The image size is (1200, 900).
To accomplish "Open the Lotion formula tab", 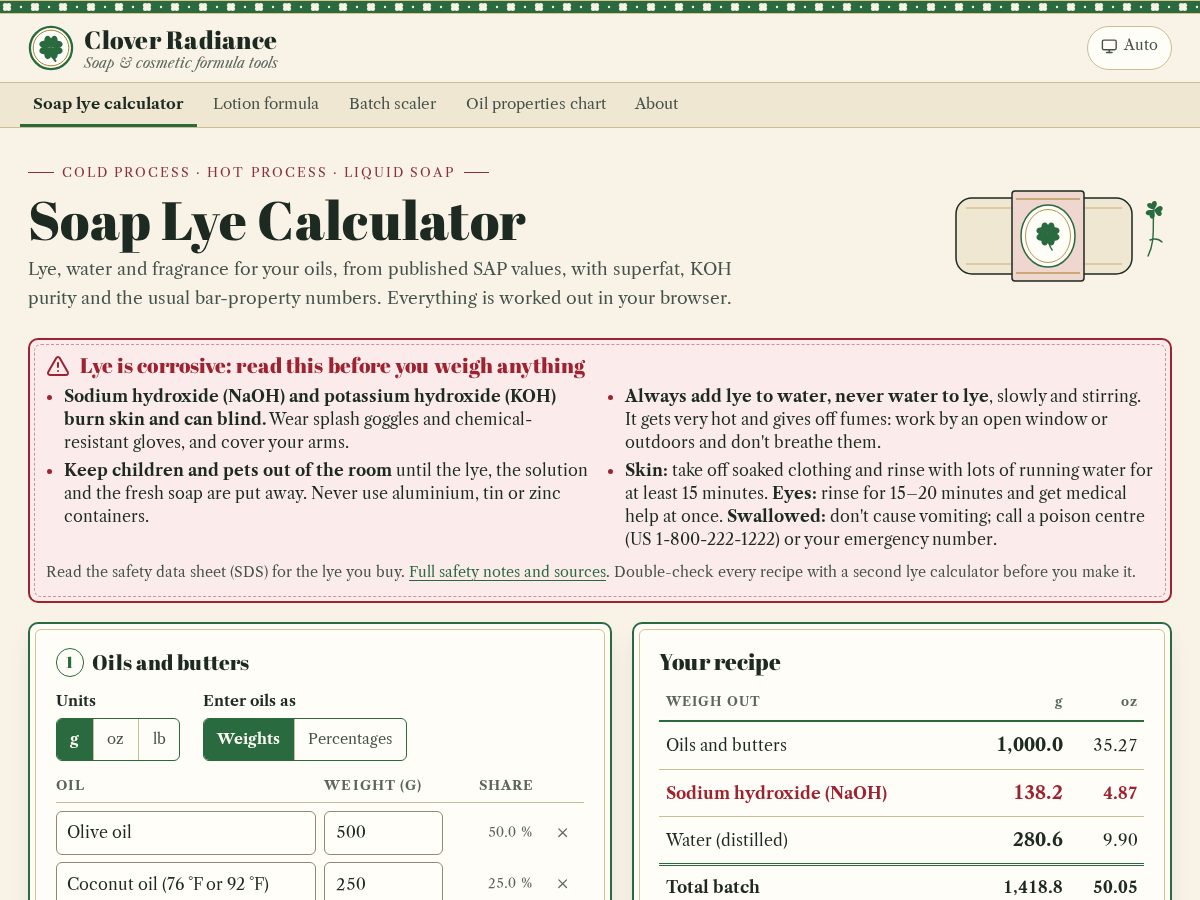I will coord(266,104).
